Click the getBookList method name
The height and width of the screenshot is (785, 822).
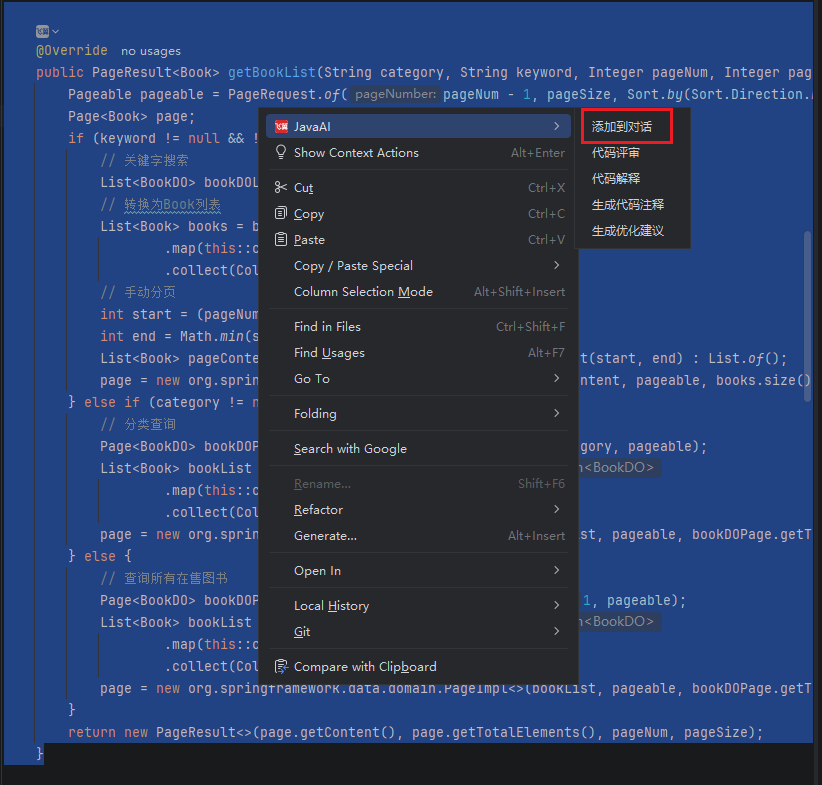pyautogui.click(x=272, y=72)
